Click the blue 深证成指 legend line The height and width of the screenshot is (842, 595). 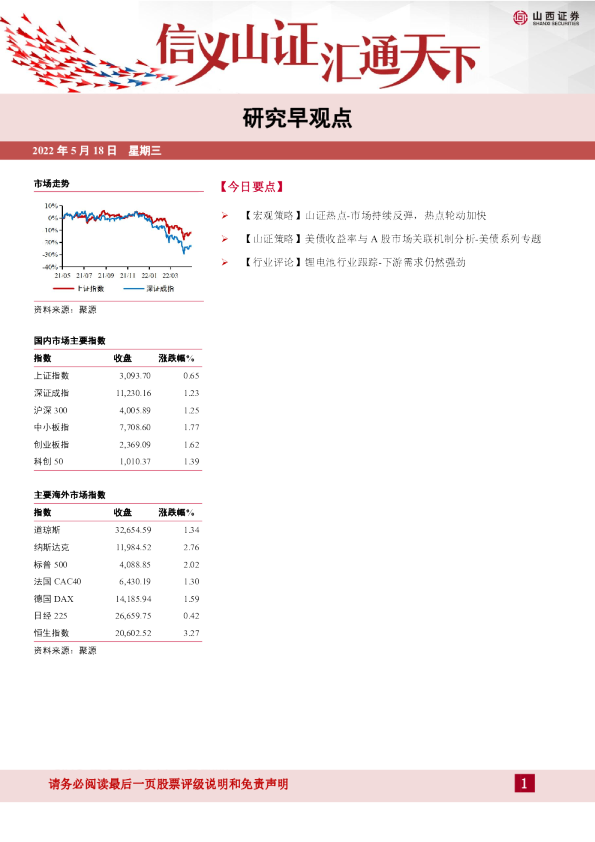pos(133,289)
